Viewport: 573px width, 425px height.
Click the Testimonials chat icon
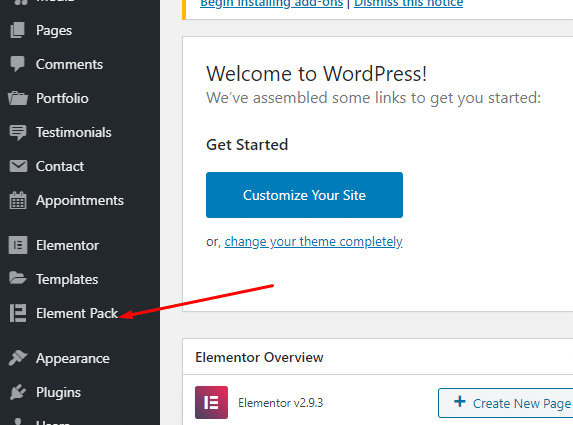pos(18,132)
